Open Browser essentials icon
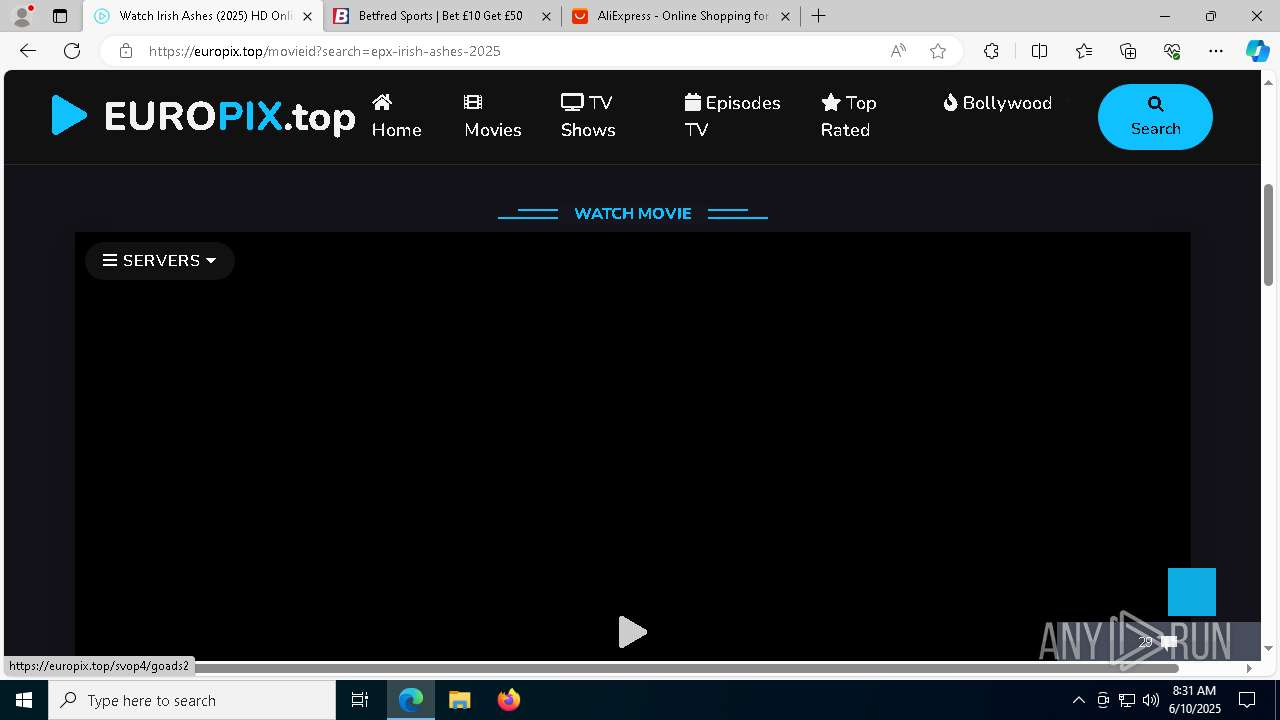Image resolution: width=1280 pixels, height=720 pixels. [1172, 51]
